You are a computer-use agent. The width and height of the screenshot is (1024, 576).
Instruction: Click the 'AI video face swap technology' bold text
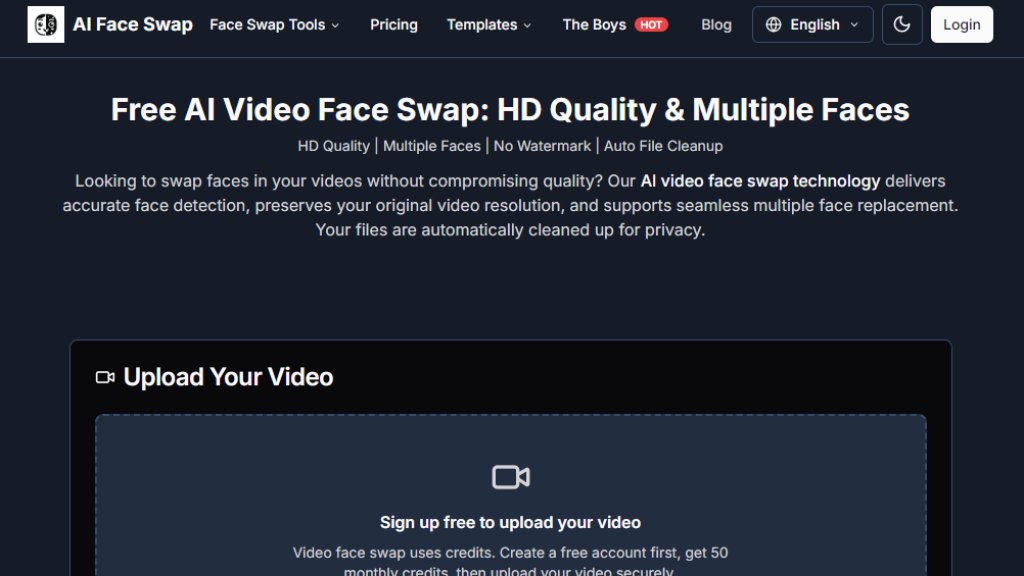tap(760, 181)
